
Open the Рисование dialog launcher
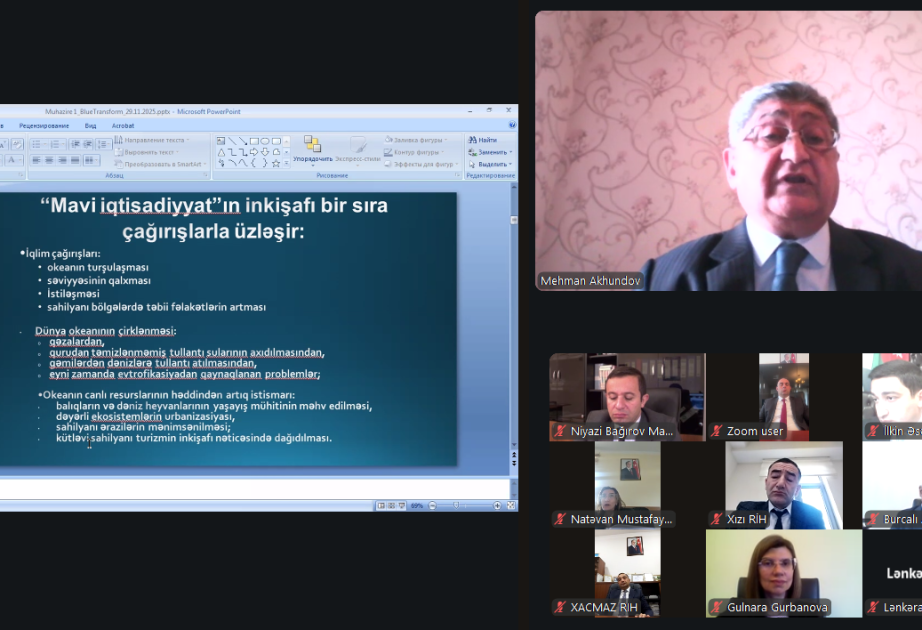[x=457, y=175]
